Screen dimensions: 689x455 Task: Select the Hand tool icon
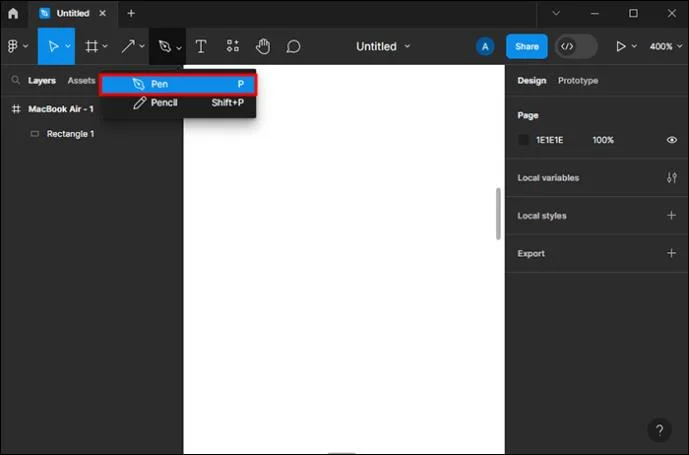pos(263,46)
